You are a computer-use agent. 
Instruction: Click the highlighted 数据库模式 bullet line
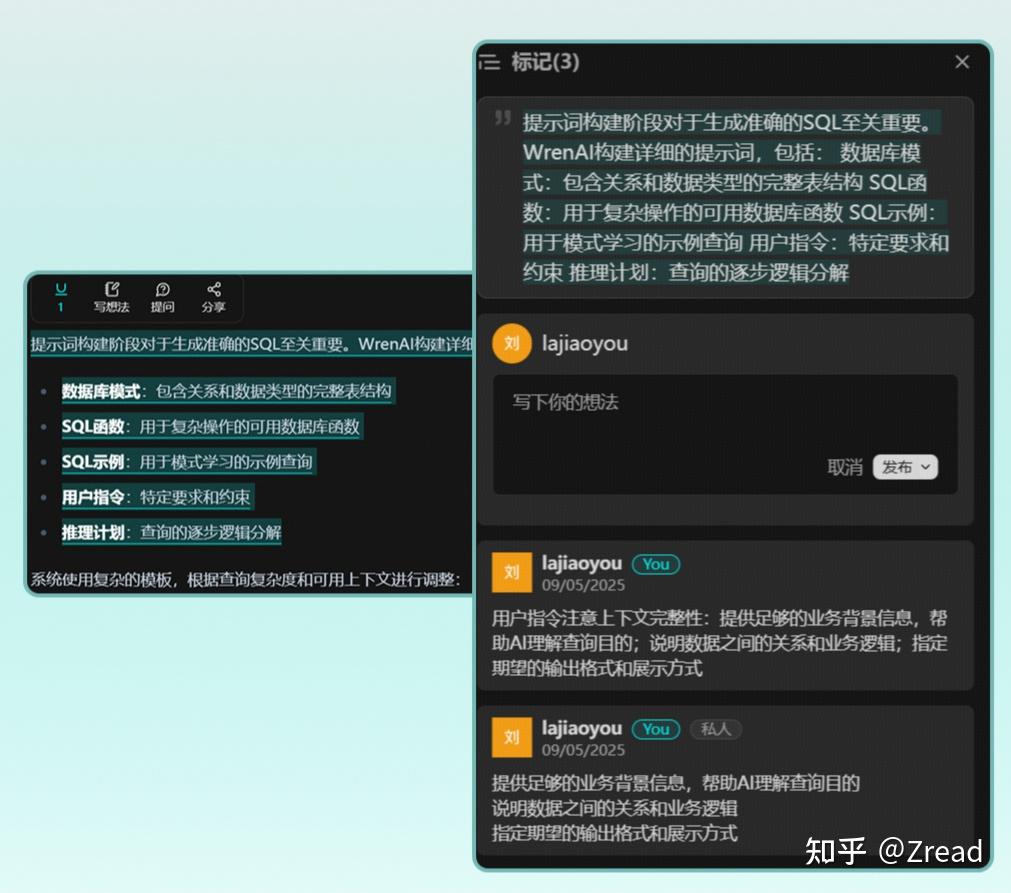[228, 391]
